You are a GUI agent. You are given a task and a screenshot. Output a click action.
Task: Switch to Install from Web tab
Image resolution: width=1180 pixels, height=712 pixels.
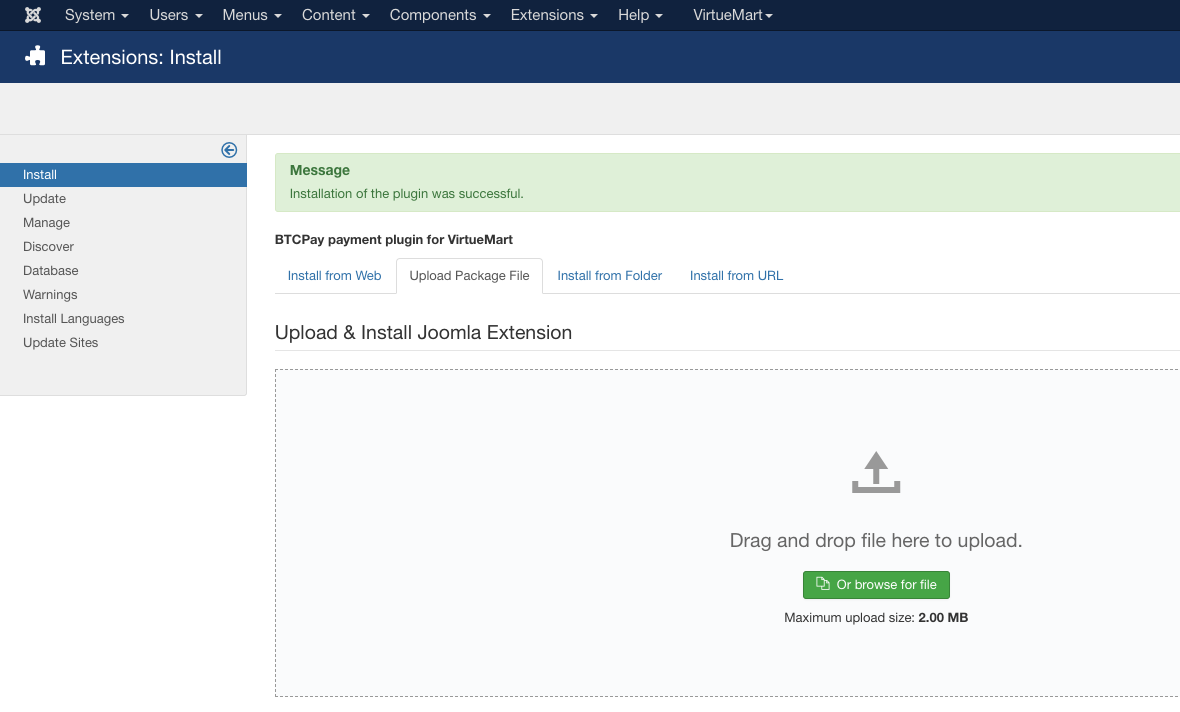coord(334,276)
